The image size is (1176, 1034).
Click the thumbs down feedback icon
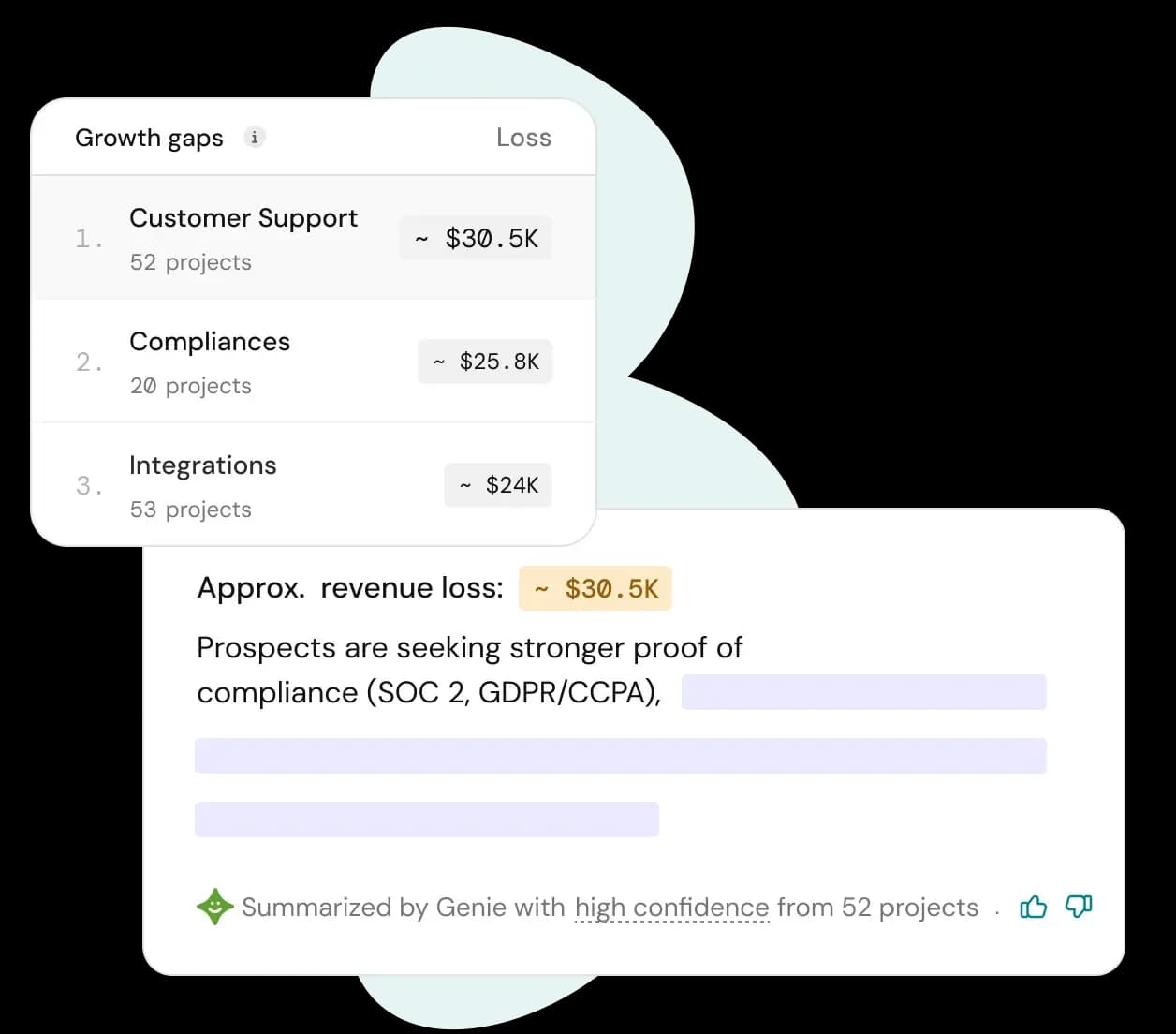(x=1079, y=907)
